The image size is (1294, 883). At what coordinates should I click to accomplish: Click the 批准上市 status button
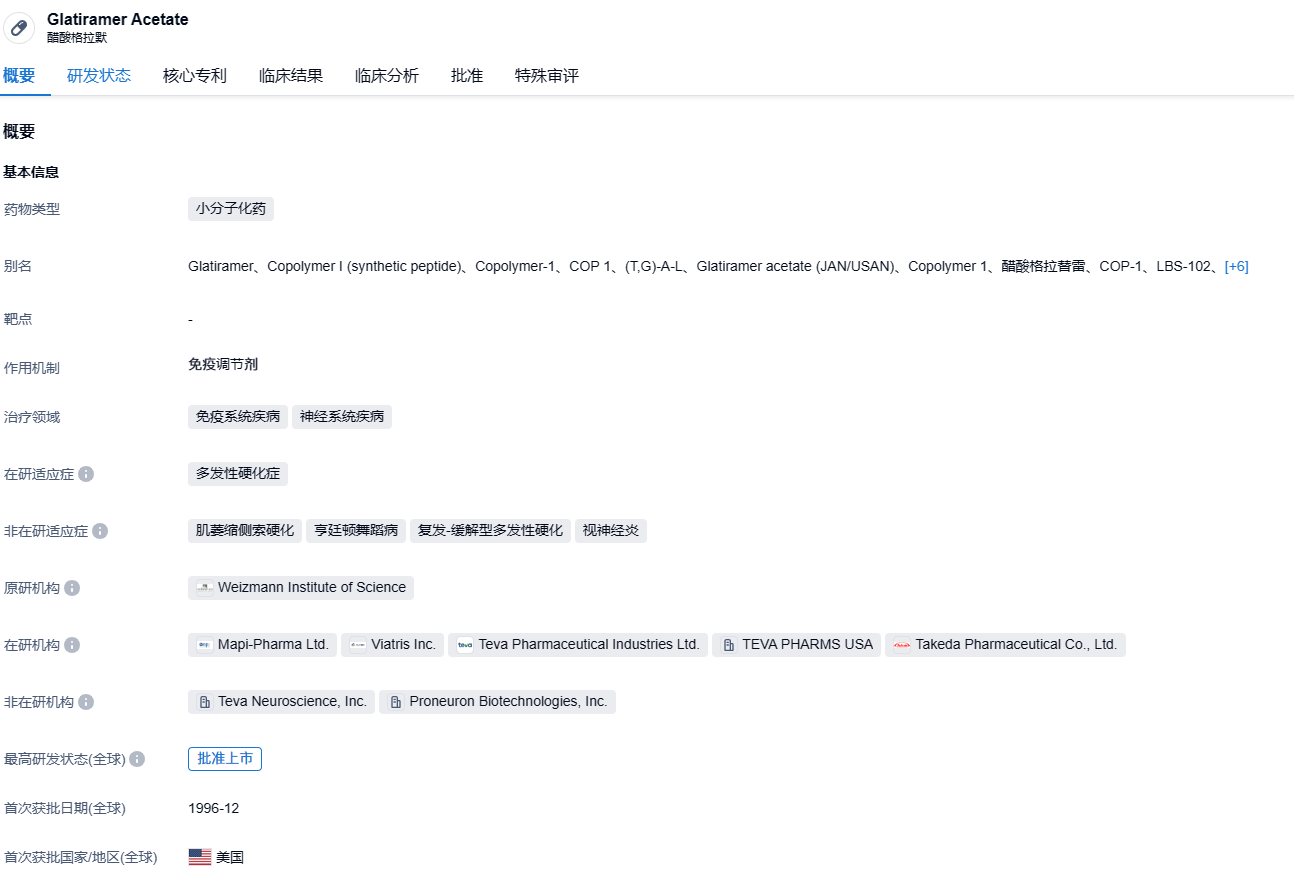[225, 759]
